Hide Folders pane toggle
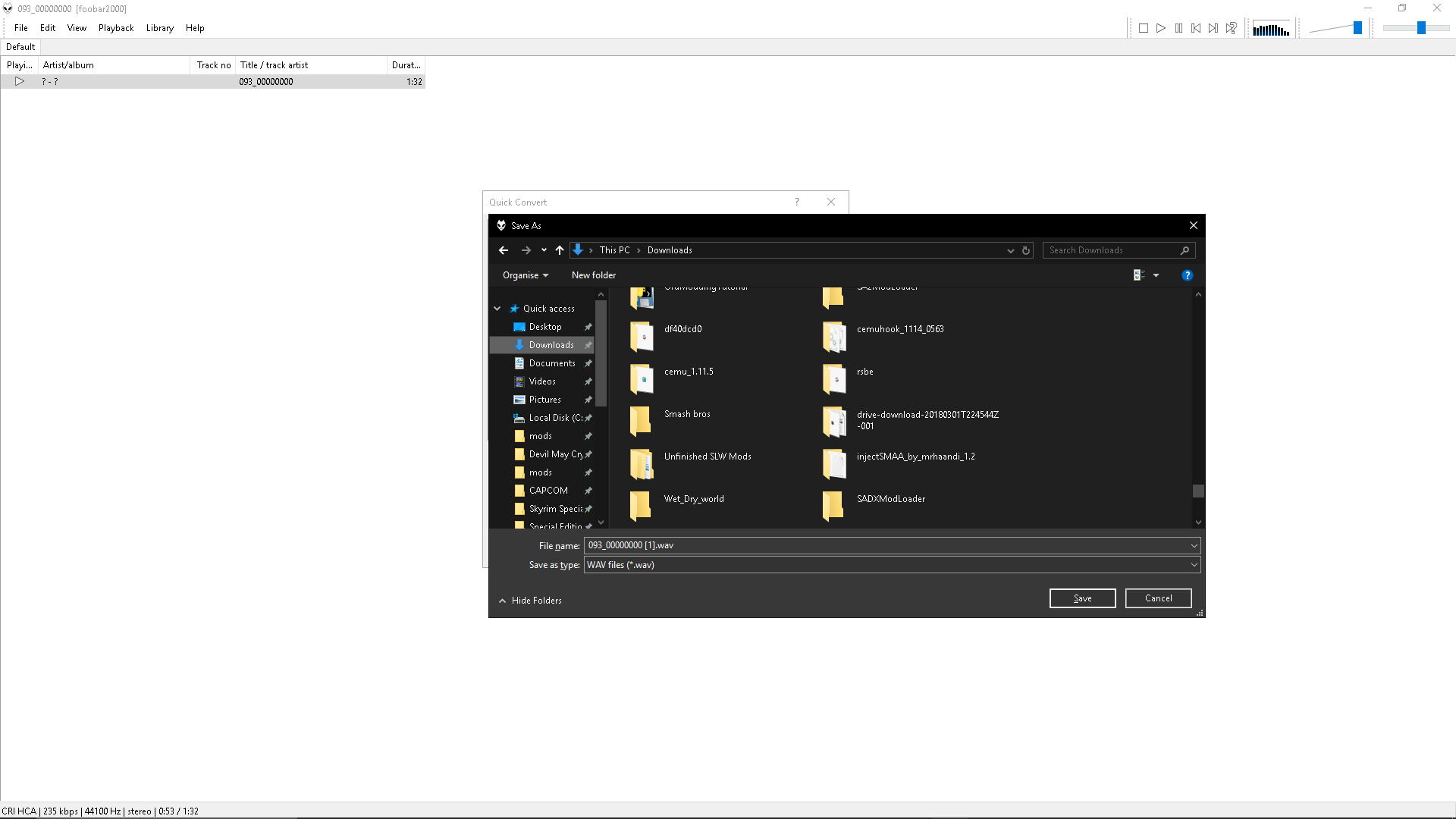1456x819 pixels. click(530, 601)
